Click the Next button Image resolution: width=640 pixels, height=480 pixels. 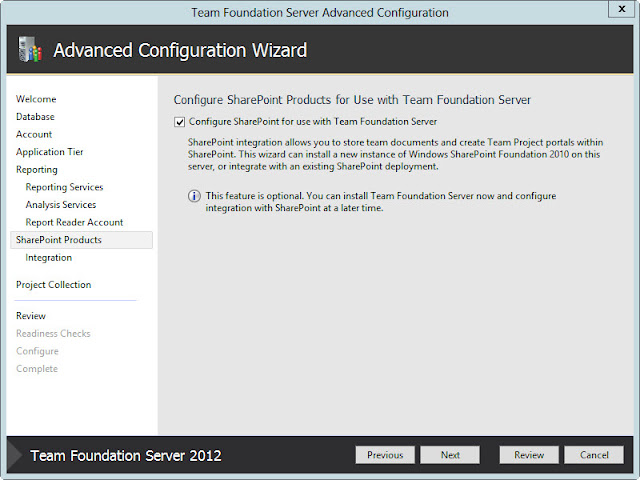pyautogui.click(x=450, y=455)
